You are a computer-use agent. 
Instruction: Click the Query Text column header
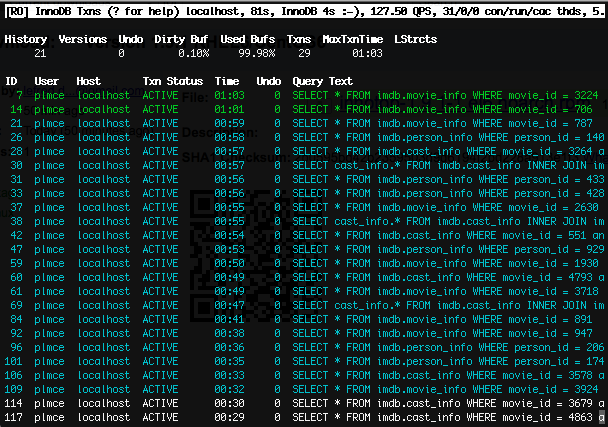[322, 81]
